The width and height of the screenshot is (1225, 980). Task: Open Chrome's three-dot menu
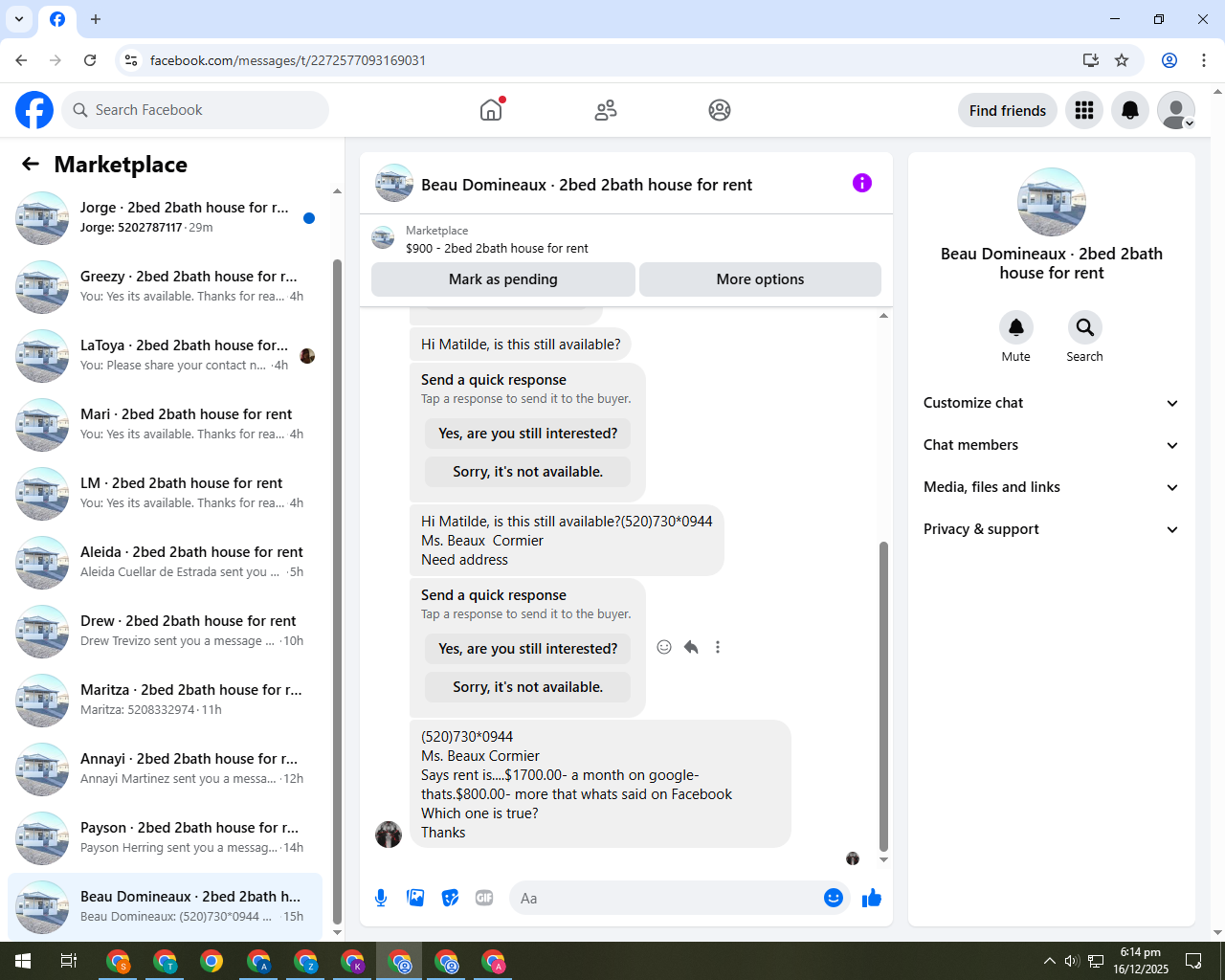click(1204, 60)
